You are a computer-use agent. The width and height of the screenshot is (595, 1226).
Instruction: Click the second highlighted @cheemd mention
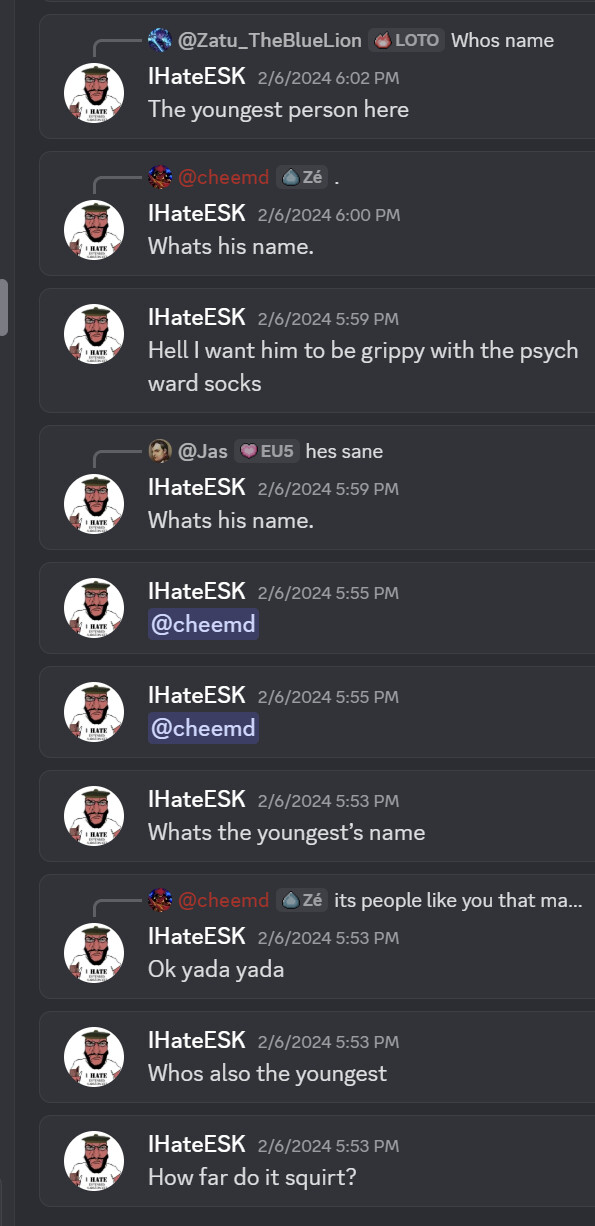203,728
